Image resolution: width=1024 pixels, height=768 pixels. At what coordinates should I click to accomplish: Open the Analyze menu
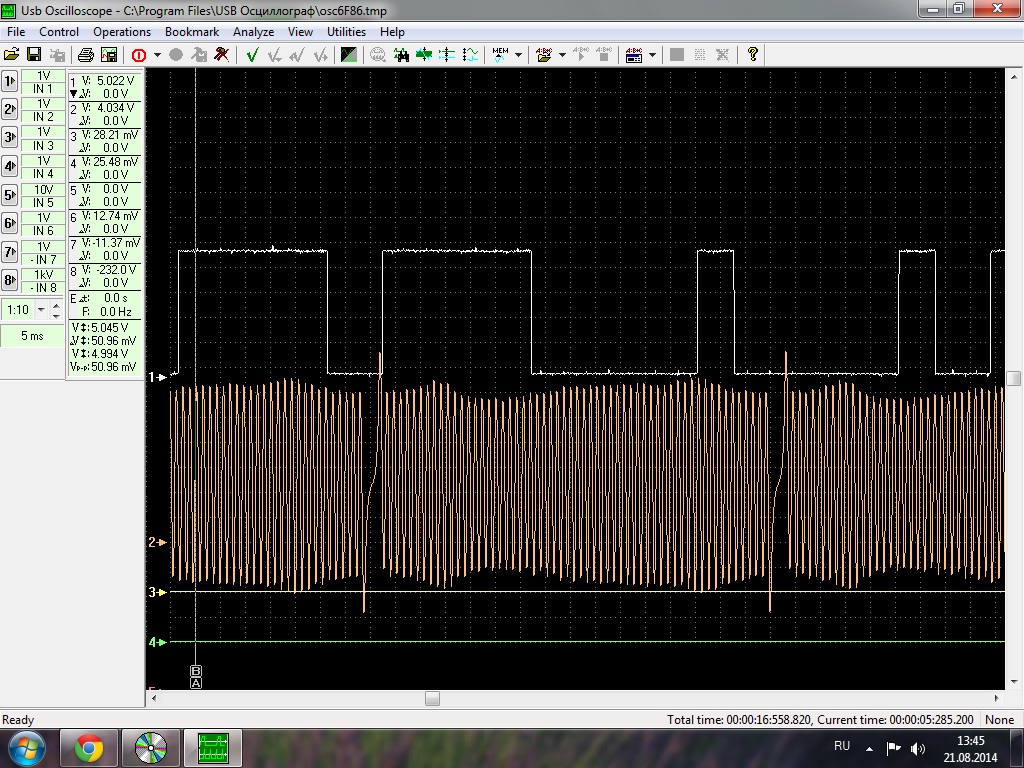[253, 31]
